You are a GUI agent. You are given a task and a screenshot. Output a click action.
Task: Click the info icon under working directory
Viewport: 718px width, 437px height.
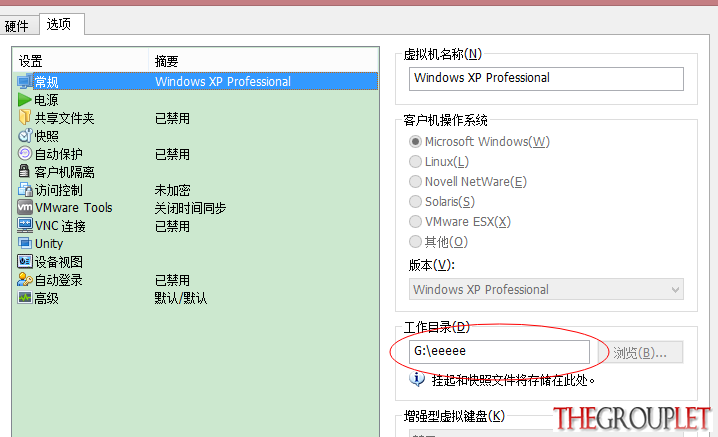[x=417, y=380]
